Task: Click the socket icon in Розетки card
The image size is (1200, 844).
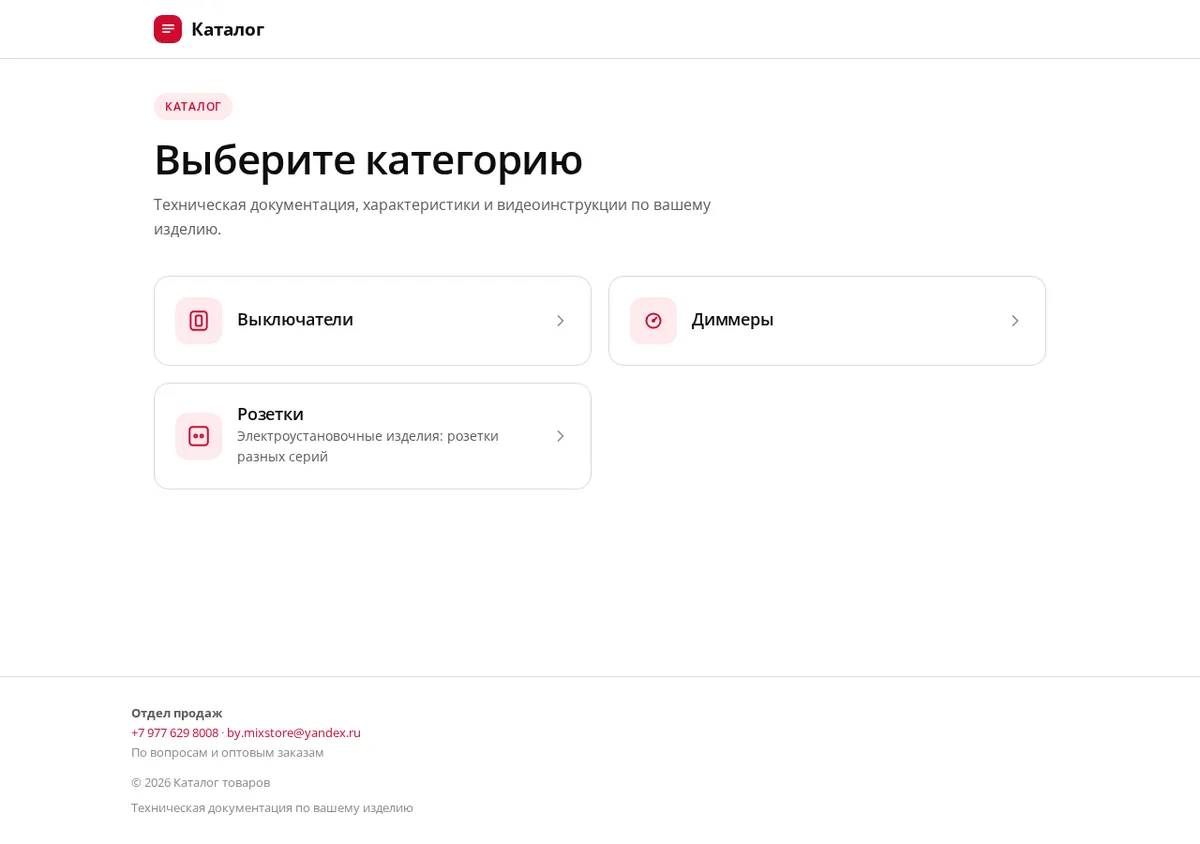Action: [x=199, y=436]
